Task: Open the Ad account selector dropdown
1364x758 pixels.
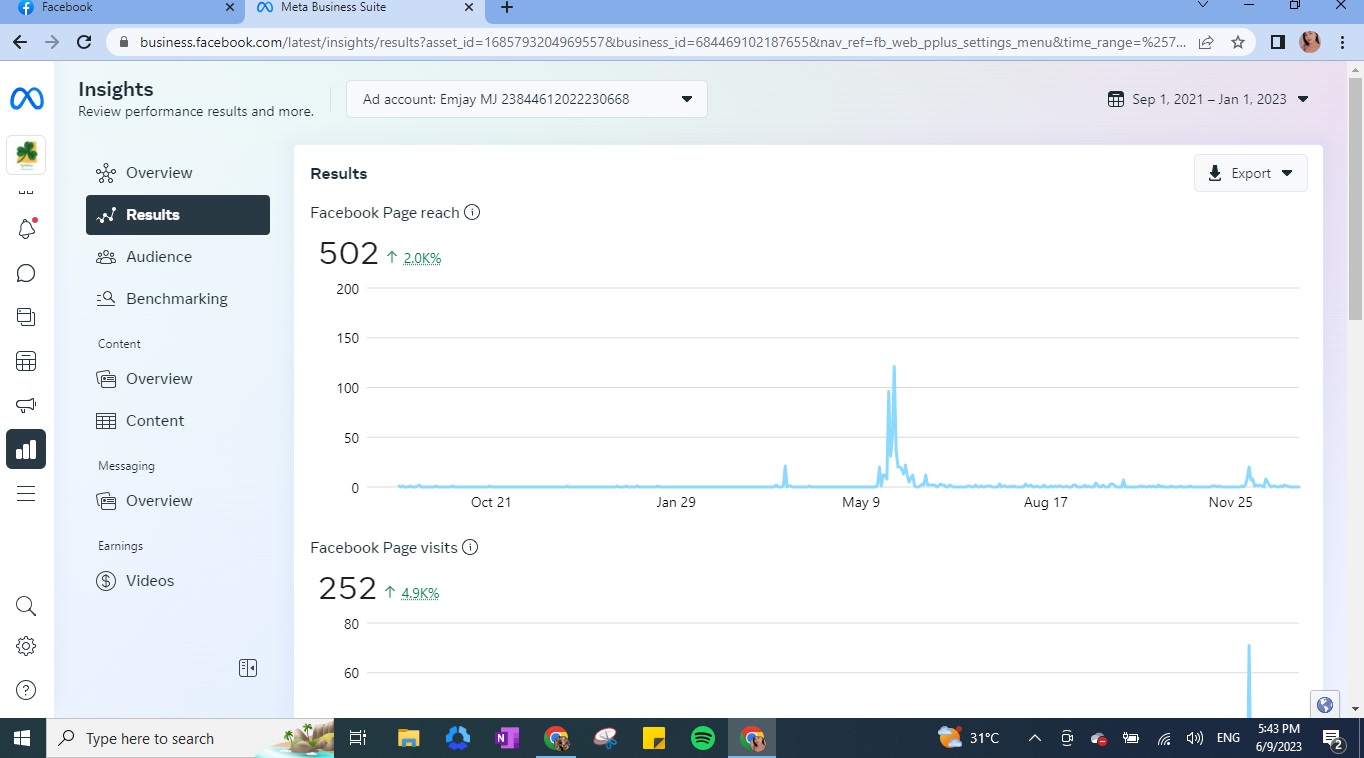Action: click(527, 99)
